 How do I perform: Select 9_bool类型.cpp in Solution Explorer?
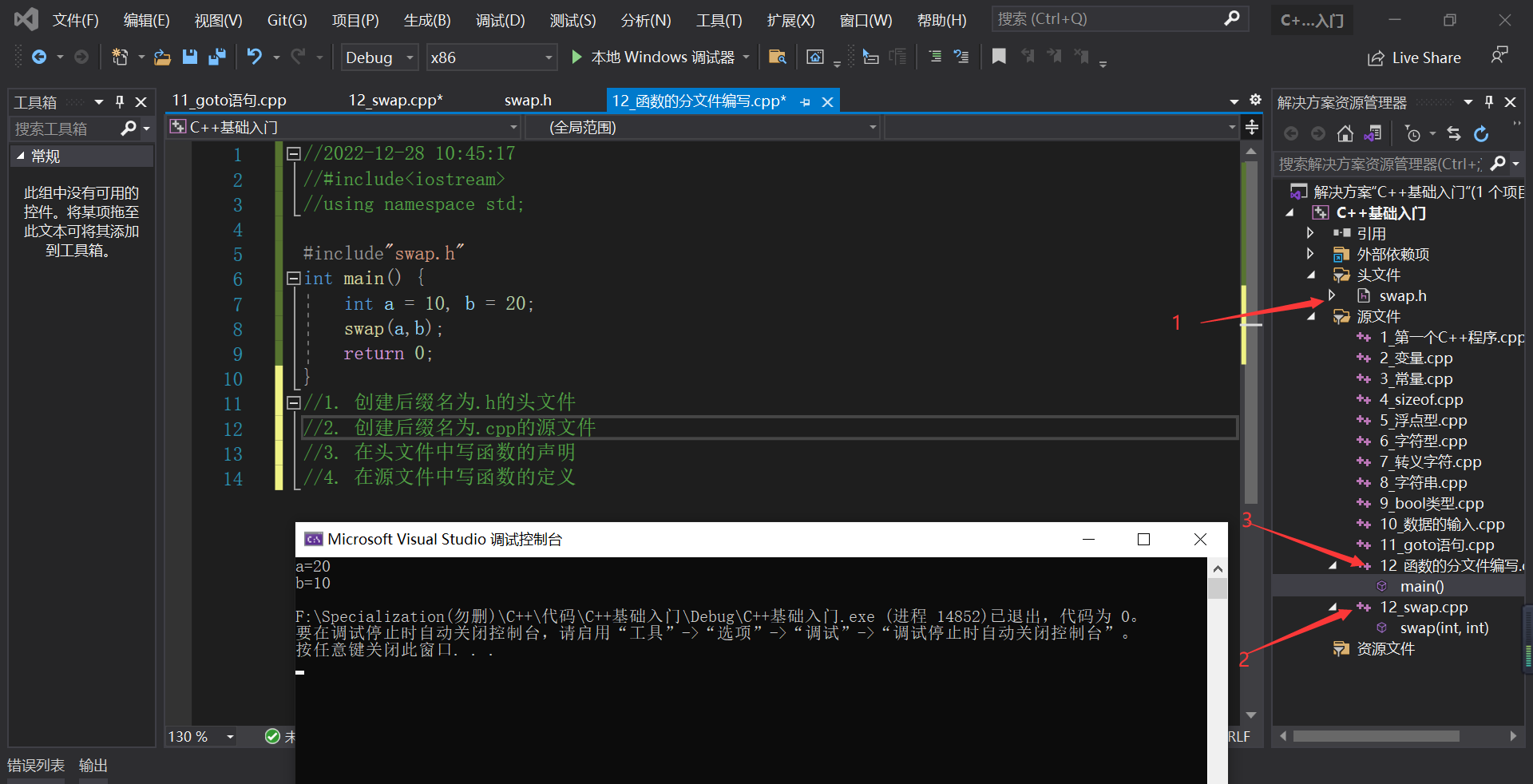tap(1431, 504)
